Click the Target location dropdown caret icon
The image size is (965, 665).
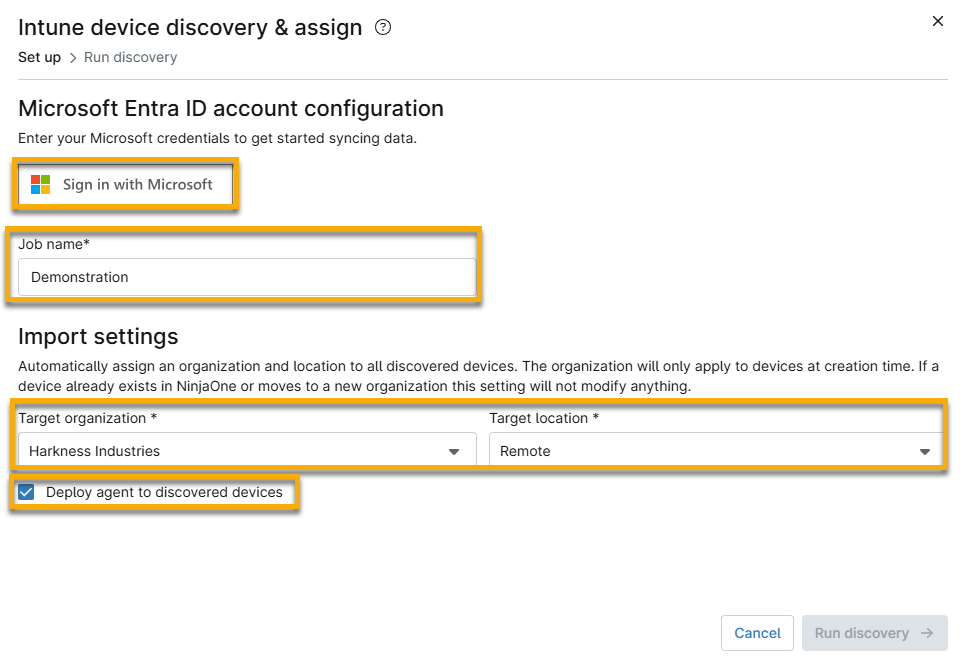[924, 450]
